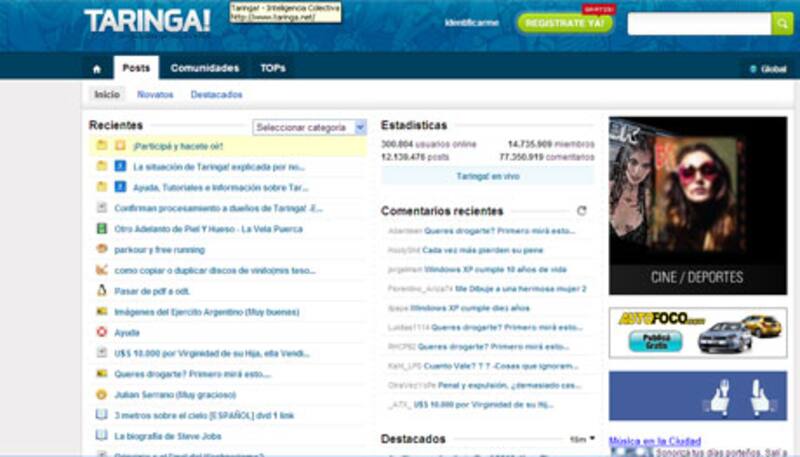Click the green search magnifier button
800x457 pixels.
(782, 23)
